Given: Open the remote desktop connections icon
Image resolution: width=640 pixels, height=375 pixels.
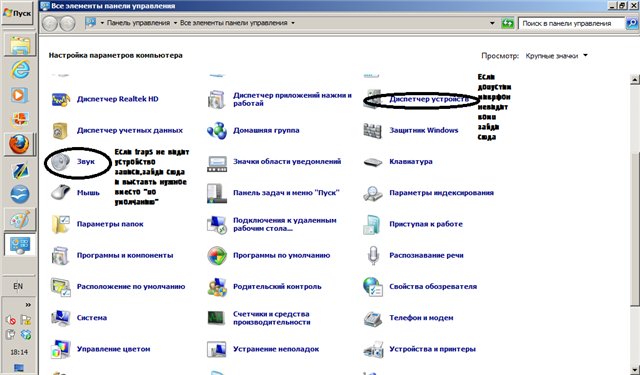Looking at the screenshot, I should pyautogui.click(x=217, y=224).
